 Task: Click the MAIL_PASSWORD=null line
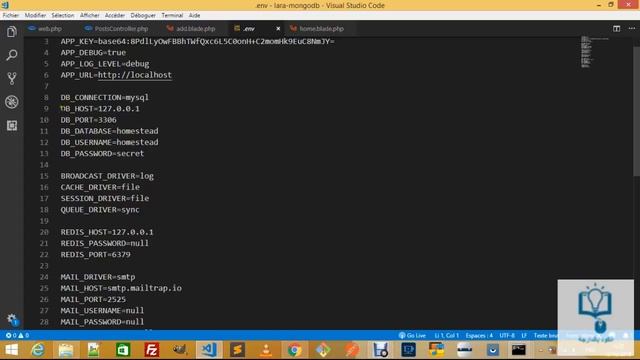(x=102, y=322)
